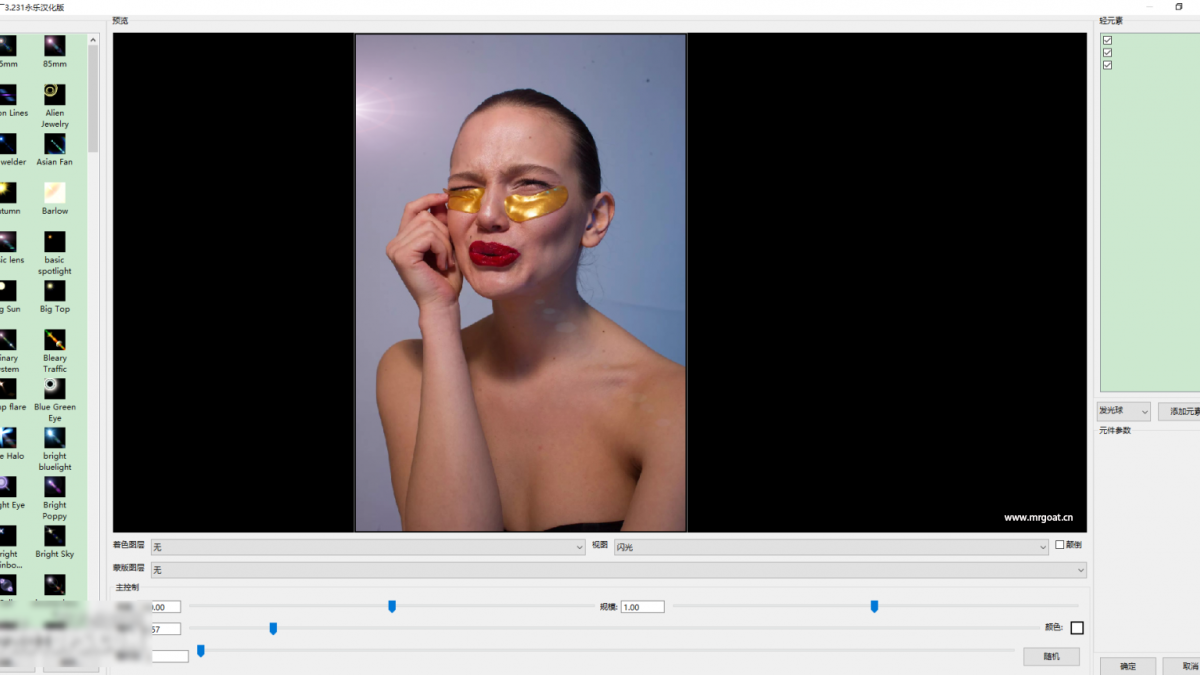This screenshot has width=1200, height=675.
Task: Choose the Alien Jewelry flare preset
Action: [x=54, y=94]
